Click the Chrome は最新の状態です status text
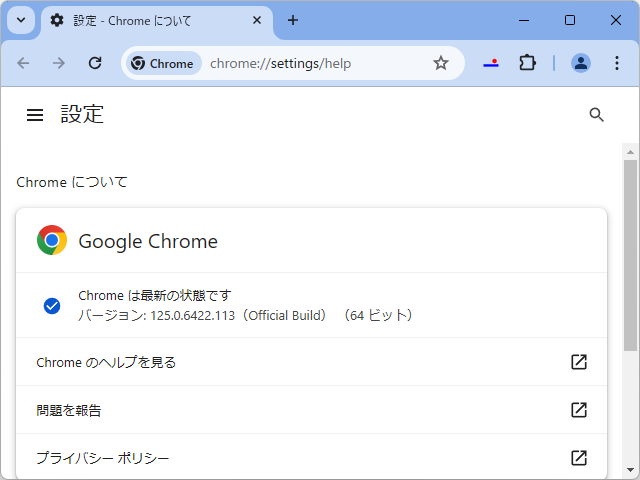Image resolution: width=640 pixels, height=480 pixels. tap(155, 296)
